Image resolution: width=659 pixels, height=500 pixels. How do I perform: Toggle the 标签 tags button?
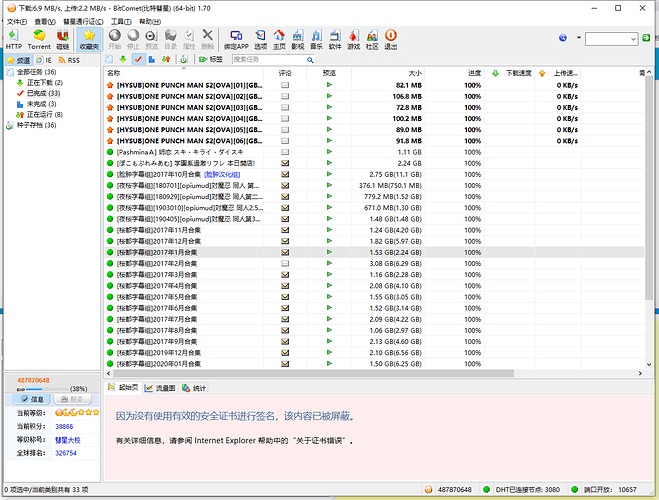coord(211,60)
